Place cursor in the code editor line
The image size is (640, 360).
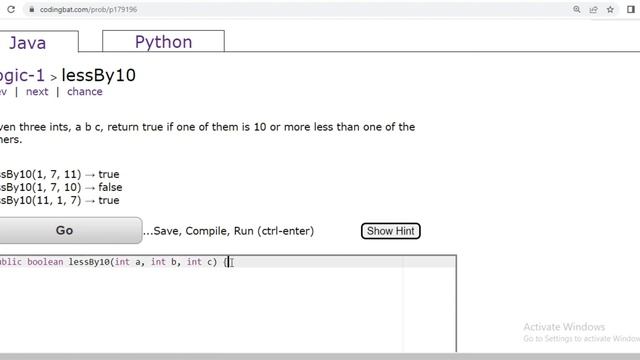tap(227, 262)
